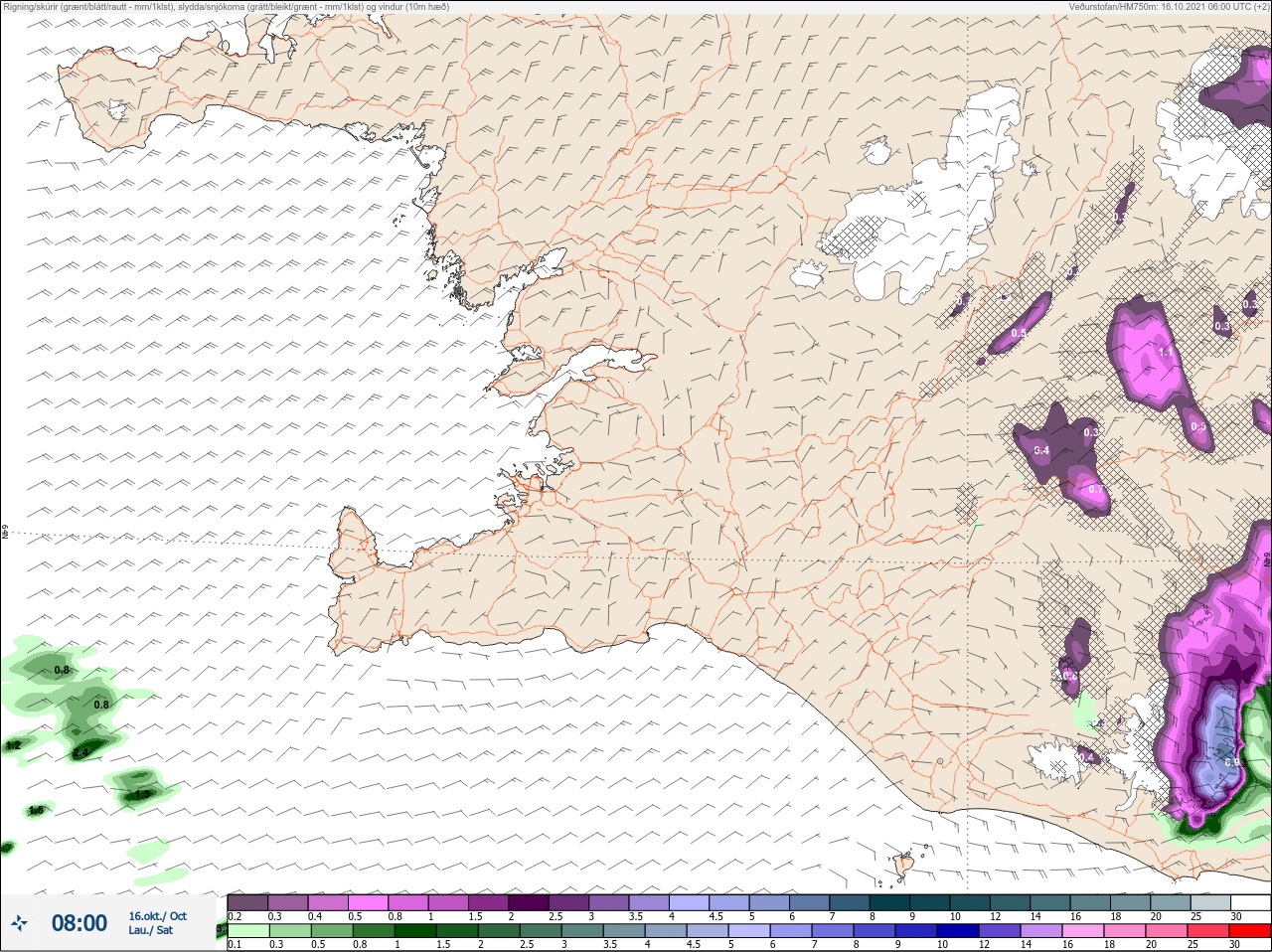
Task: Click the white snow swatch above top-row 30
Action: [x=1251, y=902]
